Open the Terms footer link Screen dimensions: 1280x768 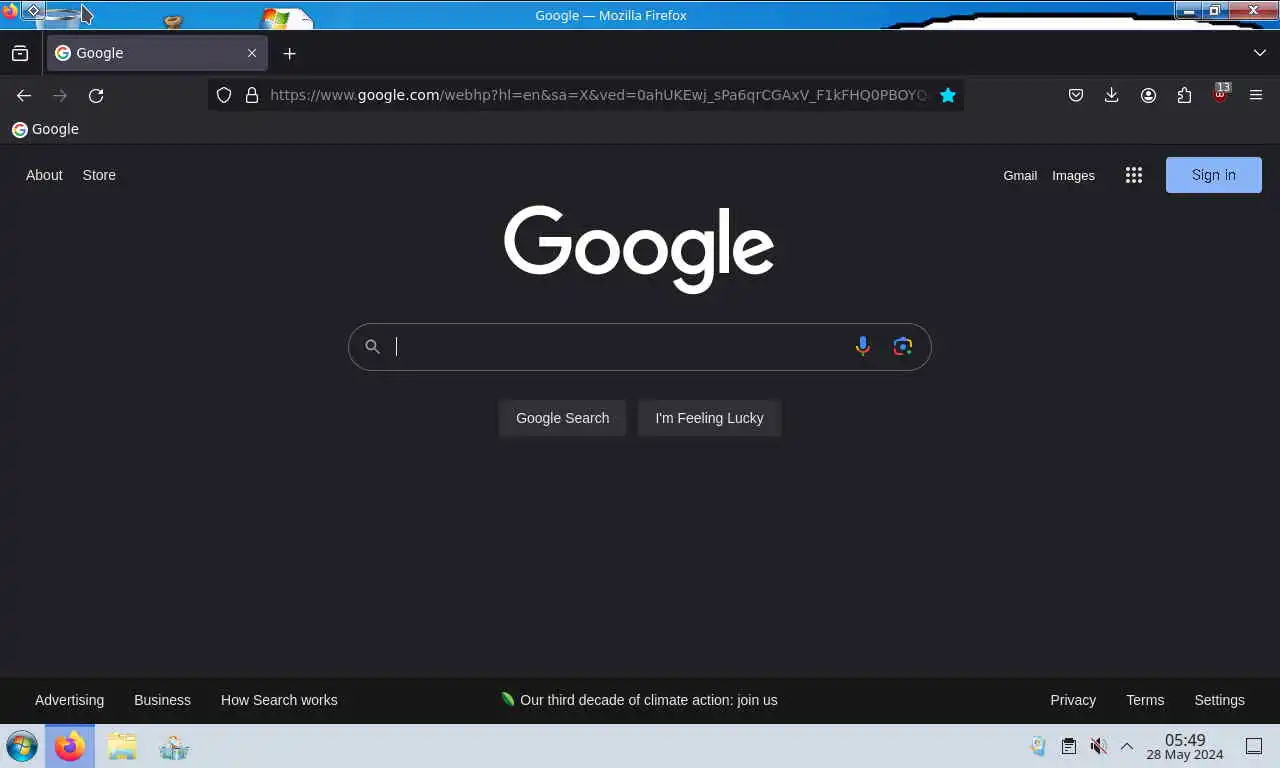[x=1145, y=700]
